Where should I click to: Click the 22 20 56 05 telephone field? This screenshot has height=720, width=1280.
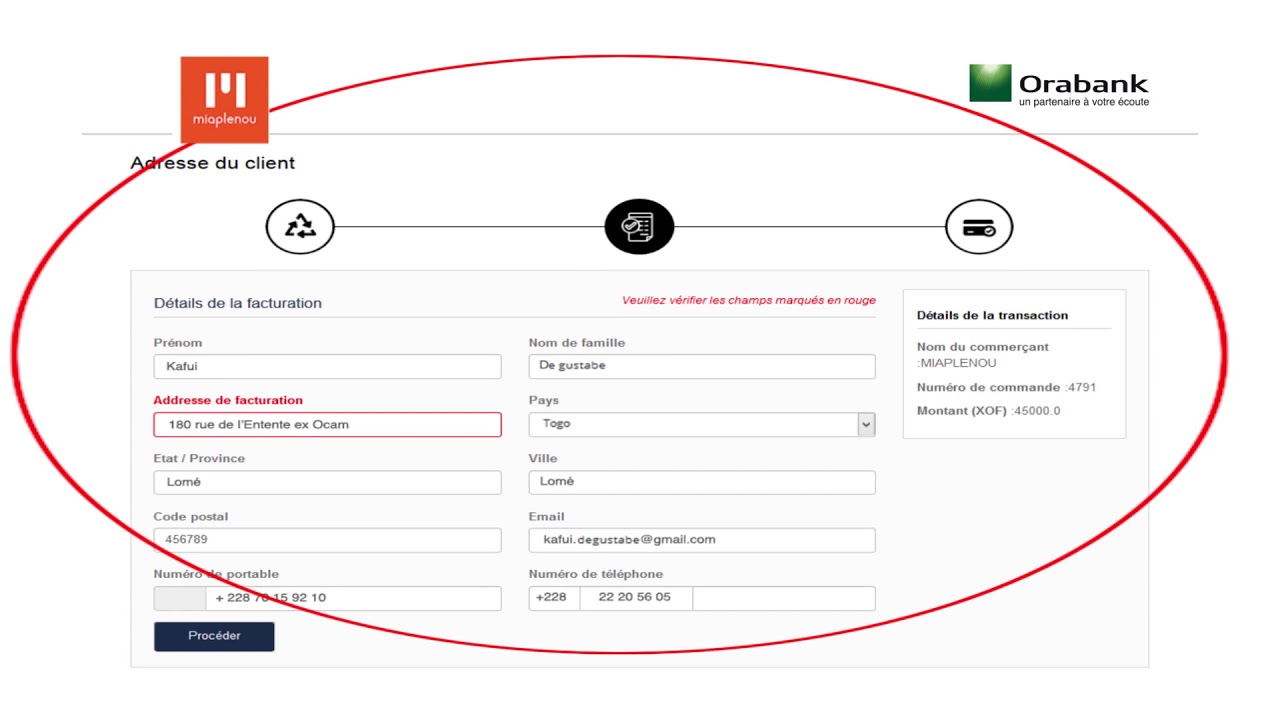636,598
